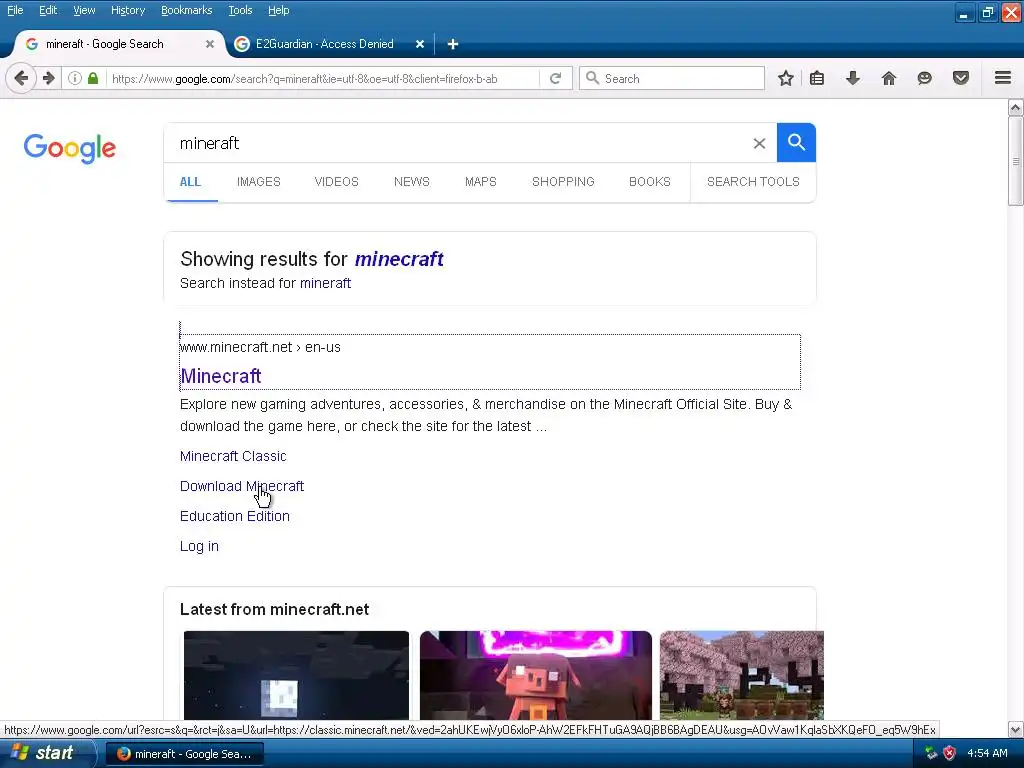
Task: Click the Google logo
Action: click(70, 148)
